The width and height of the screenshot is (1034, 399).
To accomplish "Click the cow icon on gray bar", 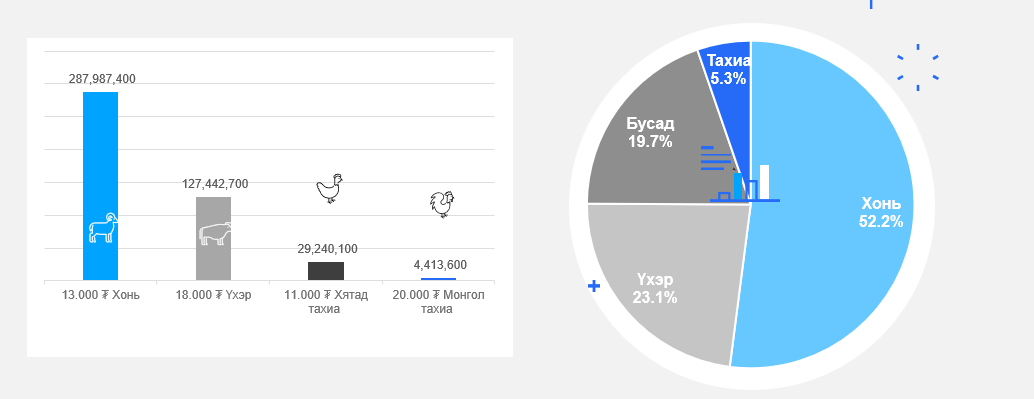I will [216, 233].
